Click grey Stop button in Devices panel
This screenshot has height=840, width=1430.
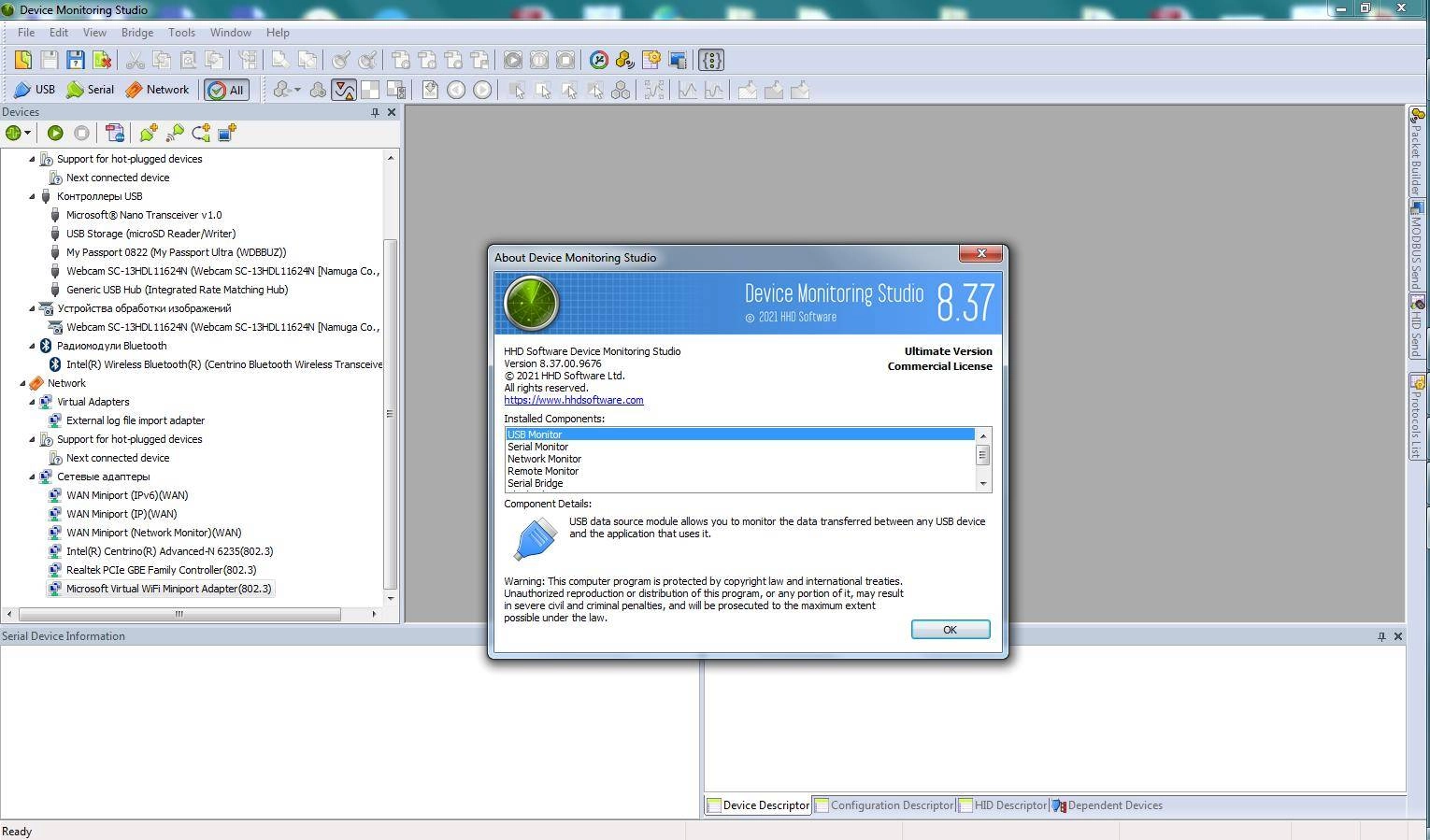[81, 133]
